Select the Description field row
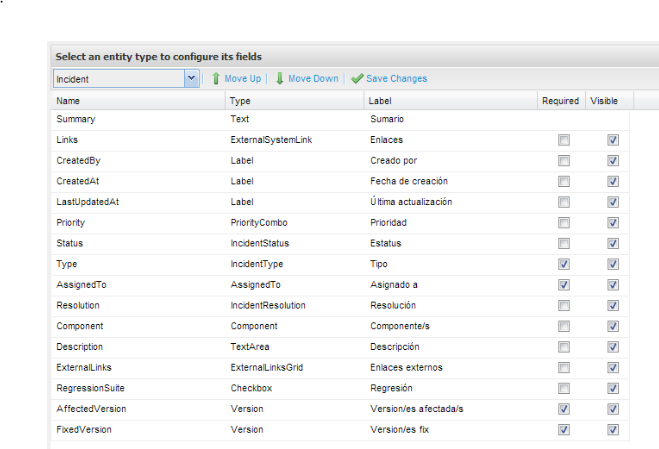659x449 pixels. (80, 347)
